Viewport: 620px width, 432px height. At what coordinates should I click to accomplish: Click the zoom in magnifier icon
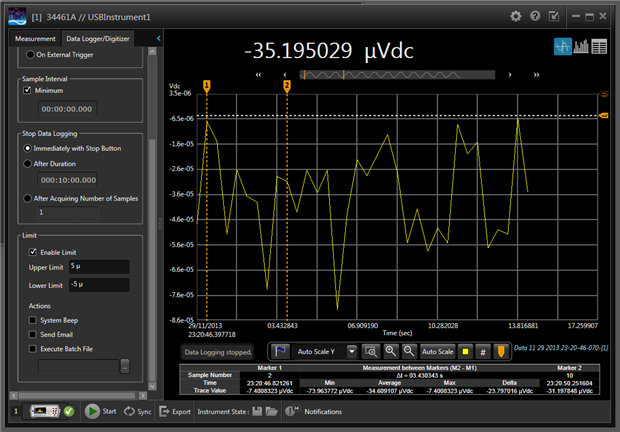[x=389, y=352]
